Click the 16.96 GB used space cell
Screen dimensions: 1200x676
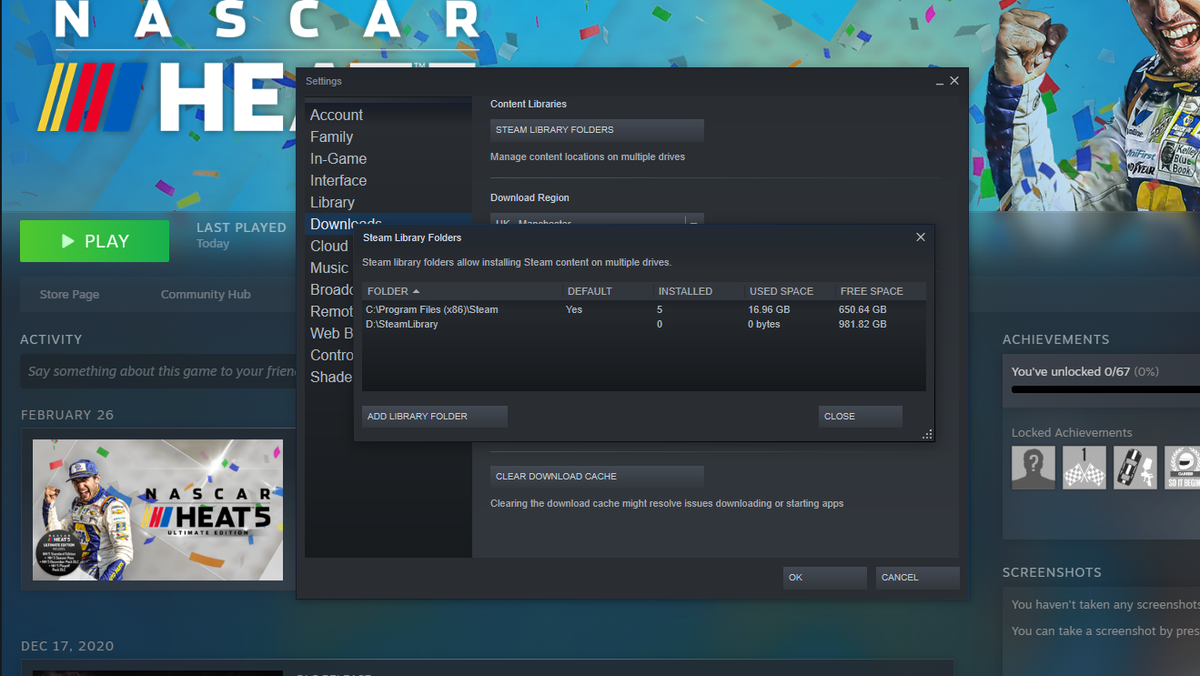click(769, 310)
